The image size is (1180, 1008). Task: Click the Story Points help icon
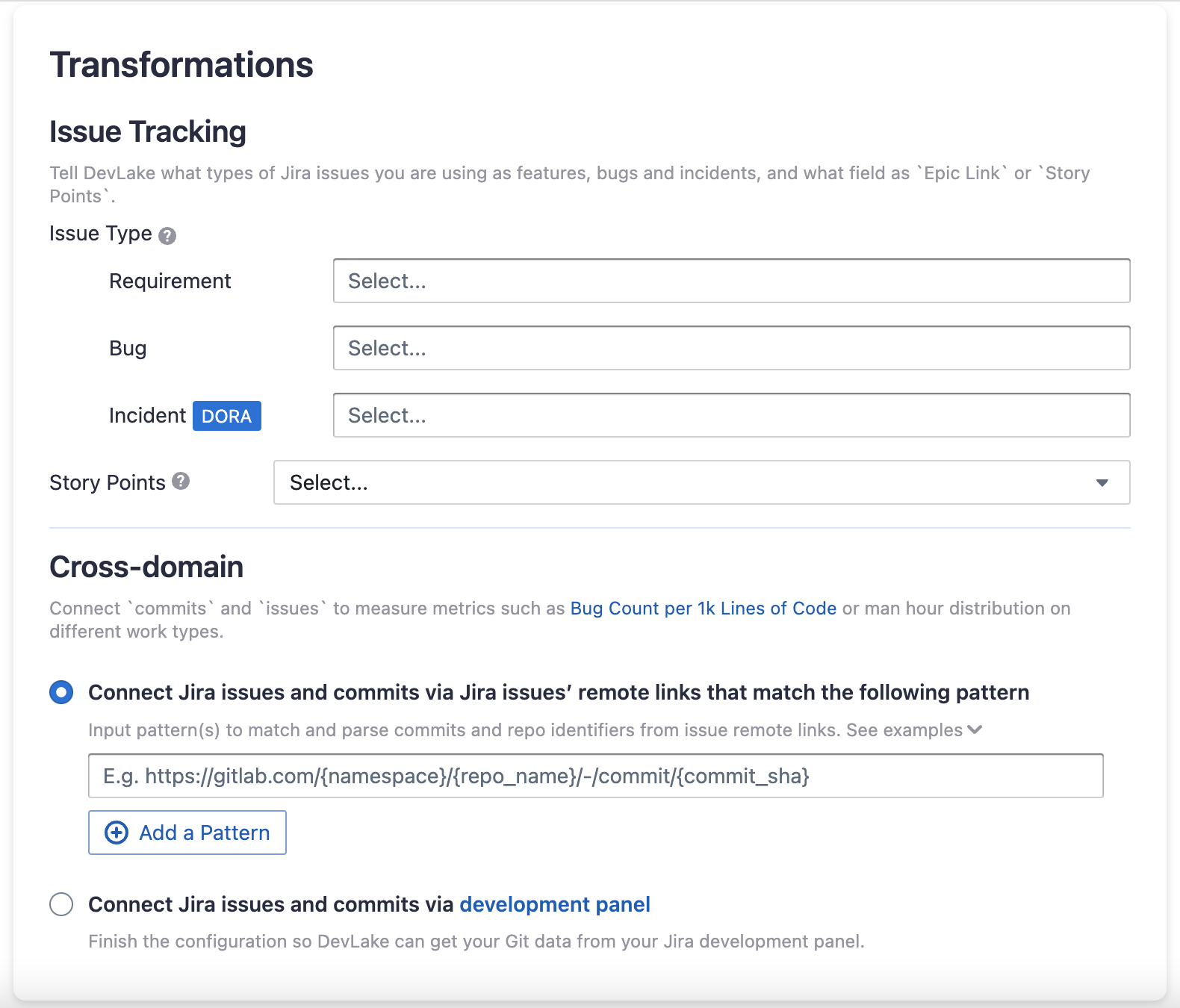pyautogui.click(x=181, y=482)
